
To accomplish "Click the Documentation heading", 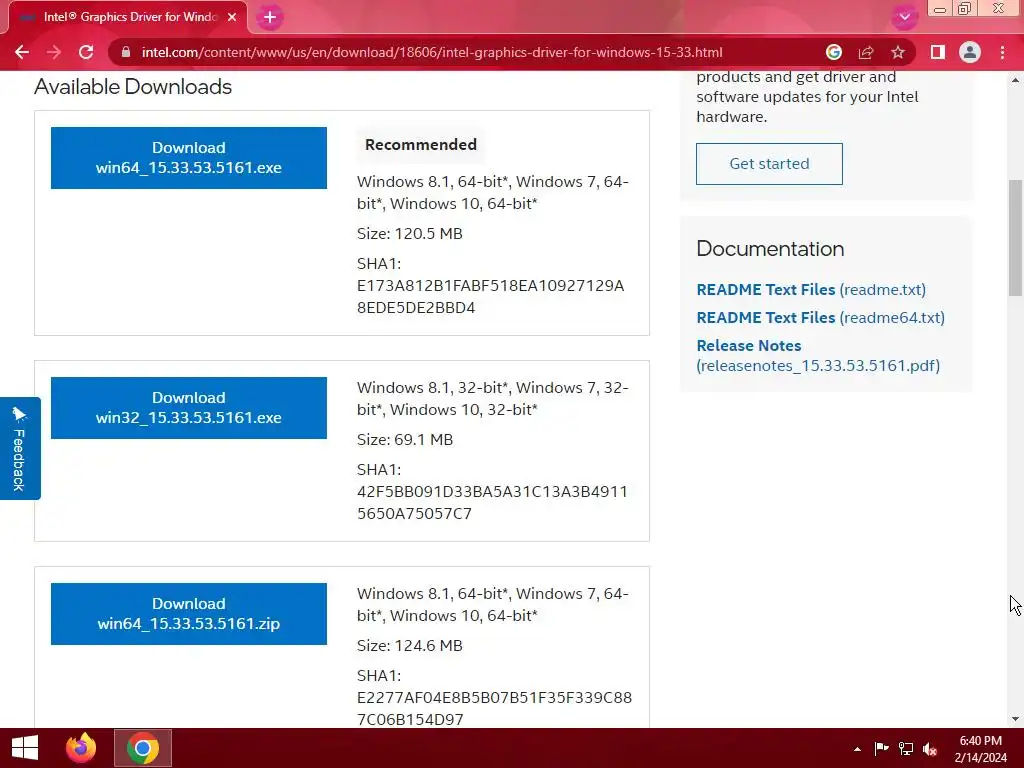I will [x=770, y=249].
